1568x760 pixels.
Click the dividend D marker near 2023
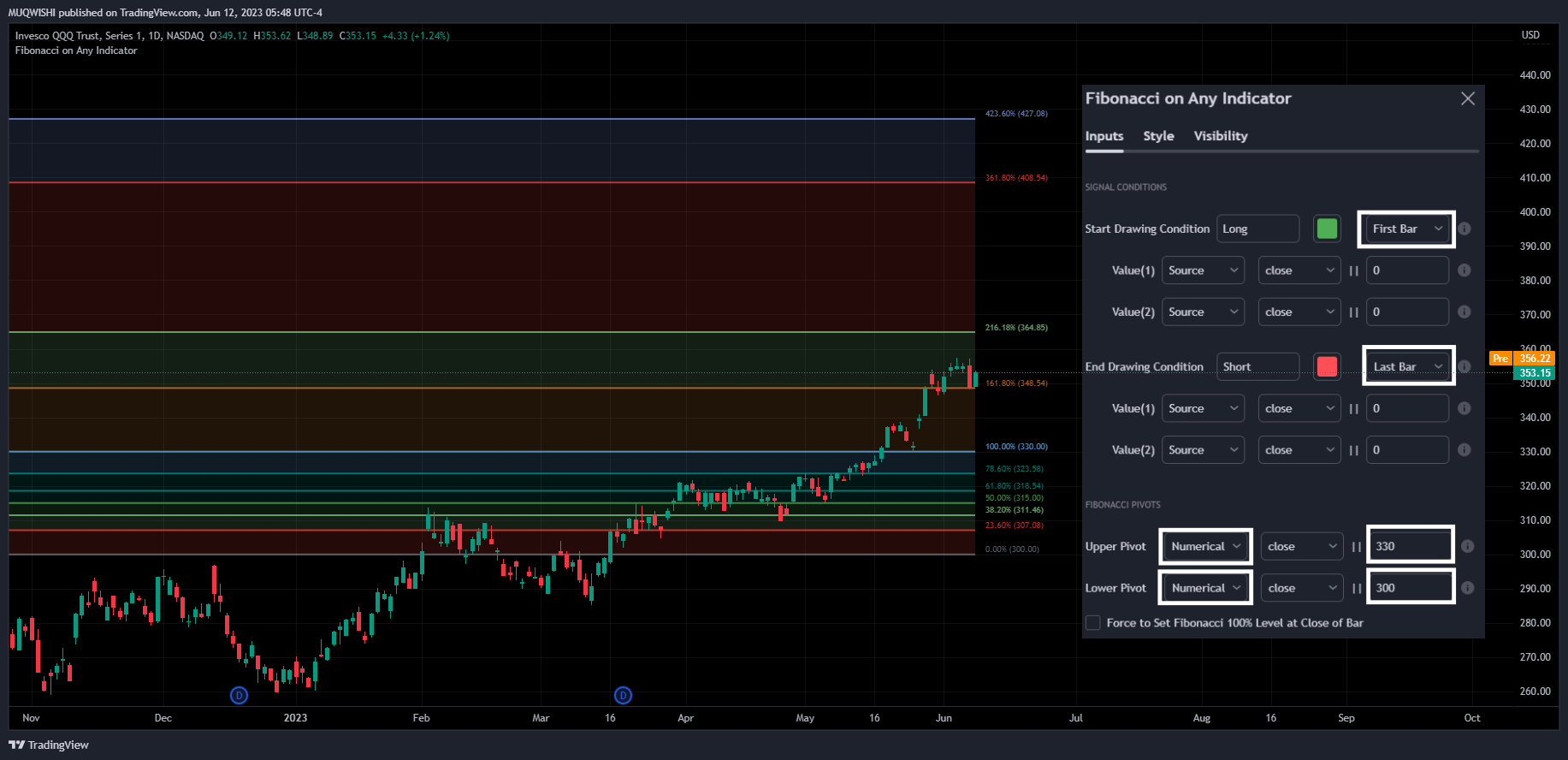coord(239,695)
